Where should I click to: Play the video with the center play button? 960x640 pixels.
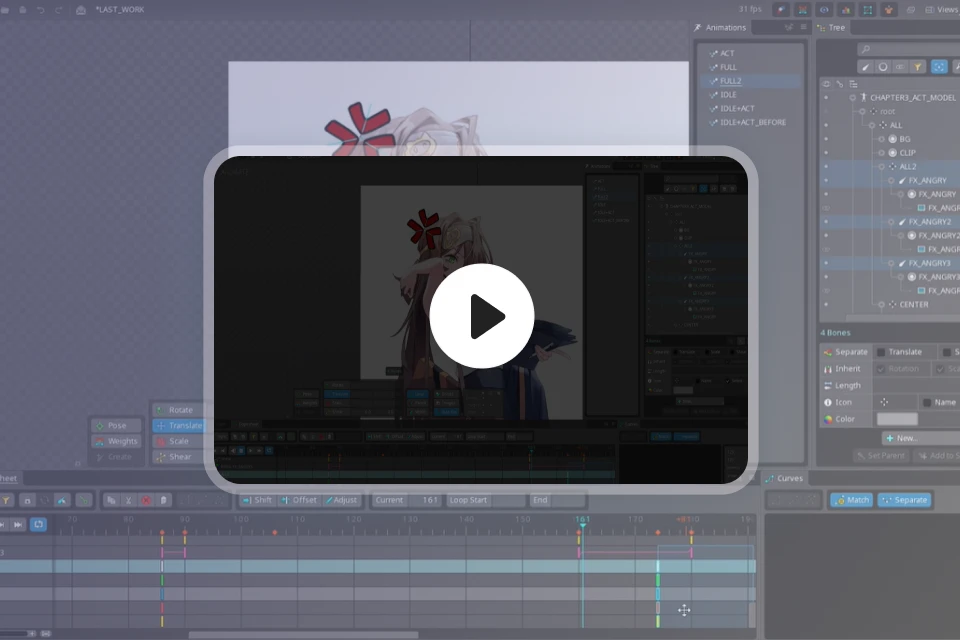pyautogui.click(x=482, y=316)
